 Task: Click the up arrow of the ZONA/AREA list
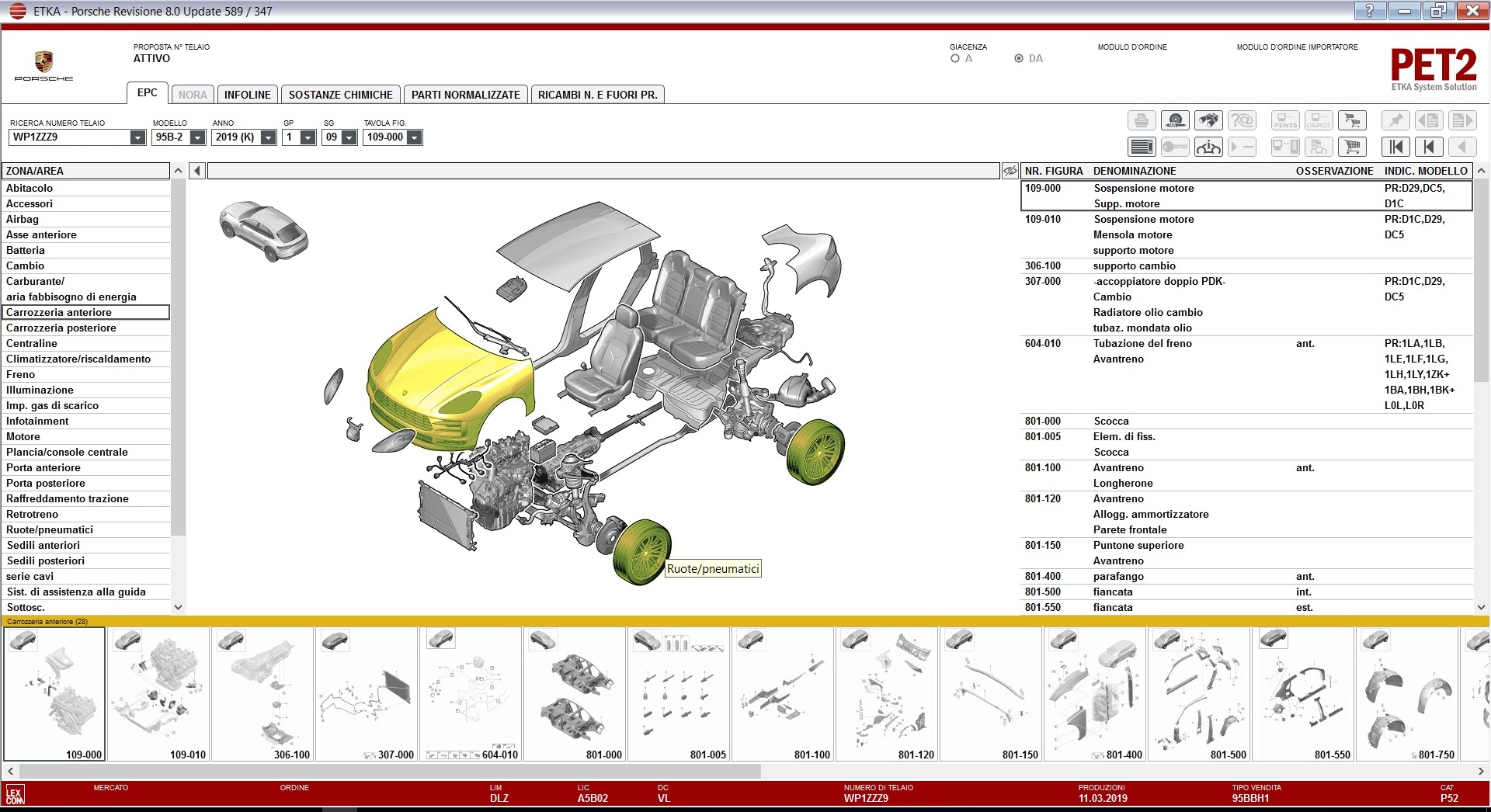tap(178, 171)
